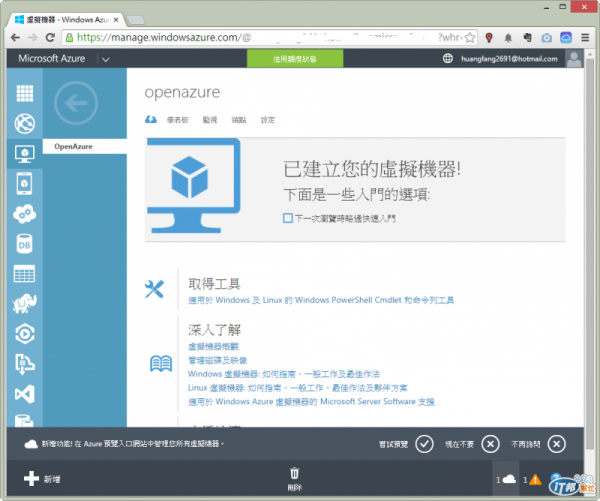
Task: Open the All Items grid icon in sidebar
Action: (24, 93)
